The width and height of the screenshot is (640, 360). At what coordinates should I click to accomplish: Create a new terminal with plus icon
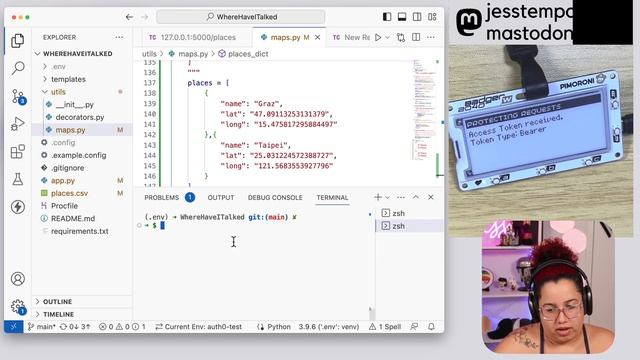click(x=378, y=197)
